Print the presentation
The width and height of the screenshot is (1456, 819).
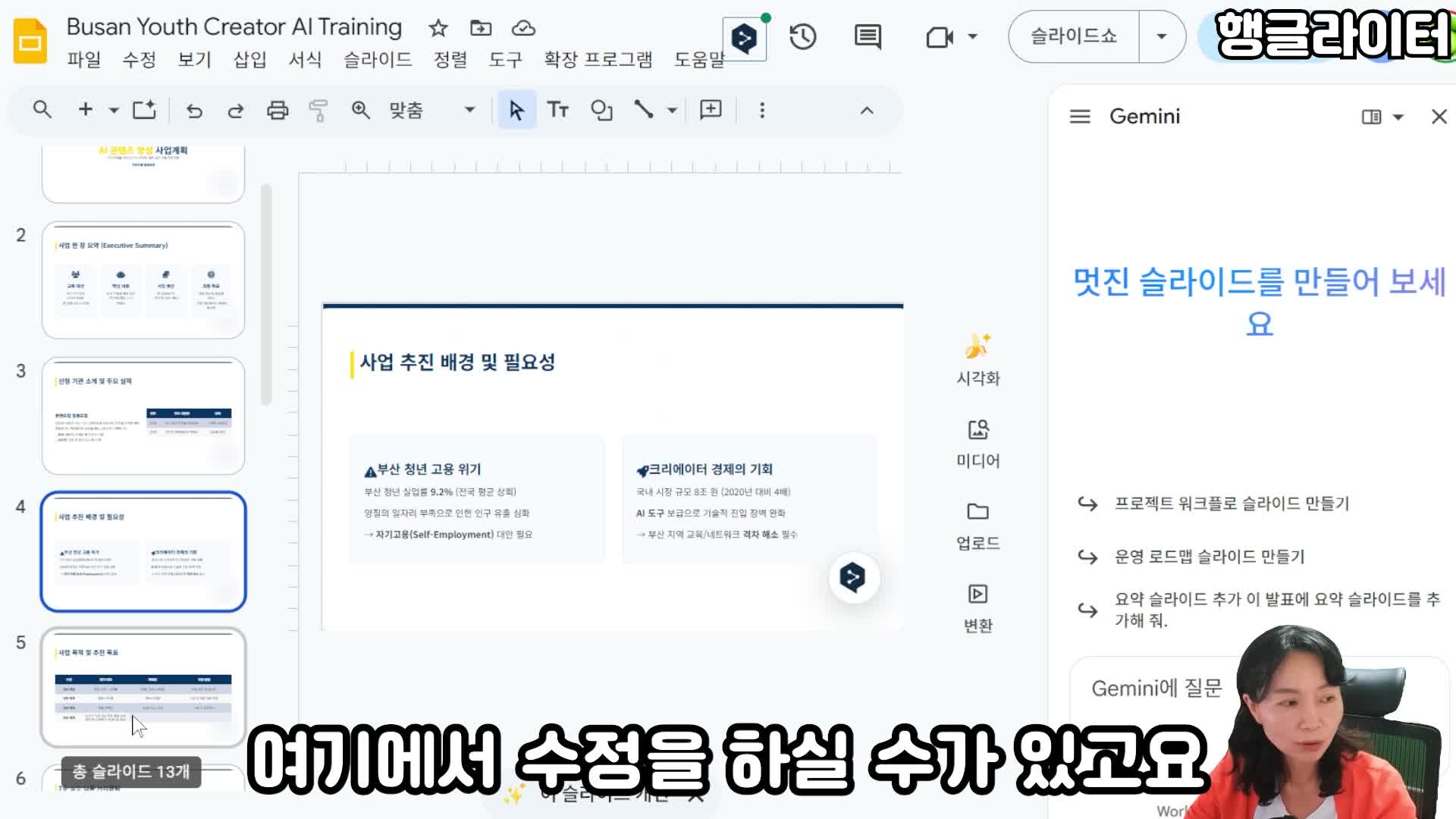[x=278, y=111]
